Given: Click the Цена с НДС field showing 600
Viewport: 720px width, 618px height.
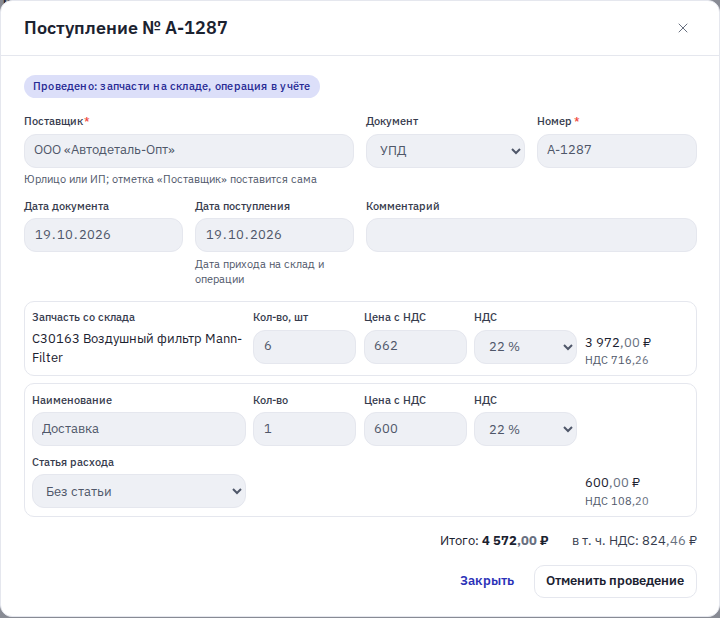Looking at the screenshot, I should click(415, 429).
